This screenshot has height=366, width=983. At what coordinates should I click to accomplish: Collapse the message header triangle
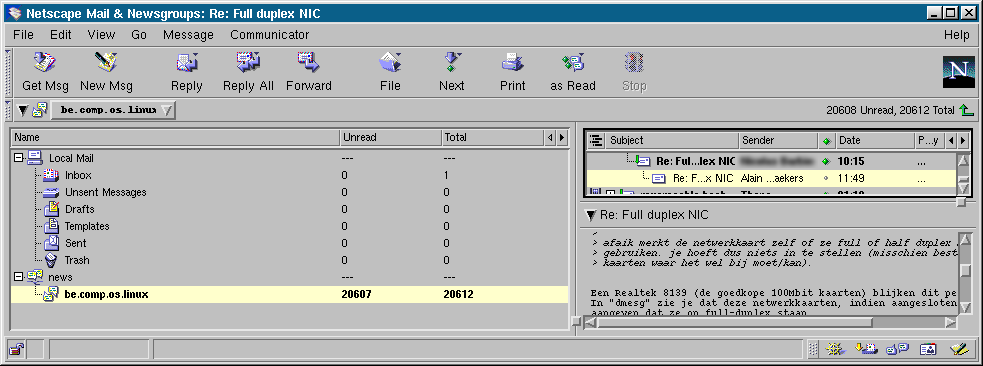tap(591, 215)
